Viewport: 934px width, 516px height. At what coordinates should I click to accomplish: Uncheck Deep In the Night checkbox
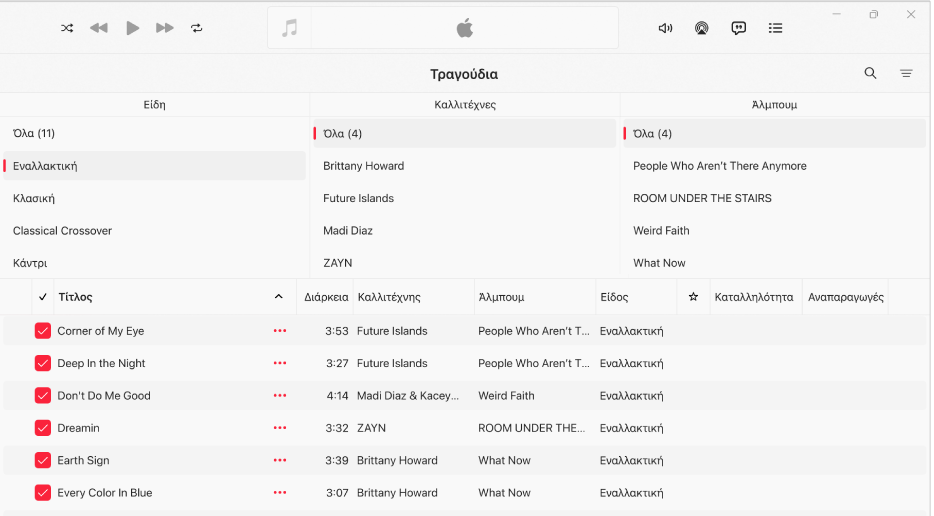click(x=43, y=363)
